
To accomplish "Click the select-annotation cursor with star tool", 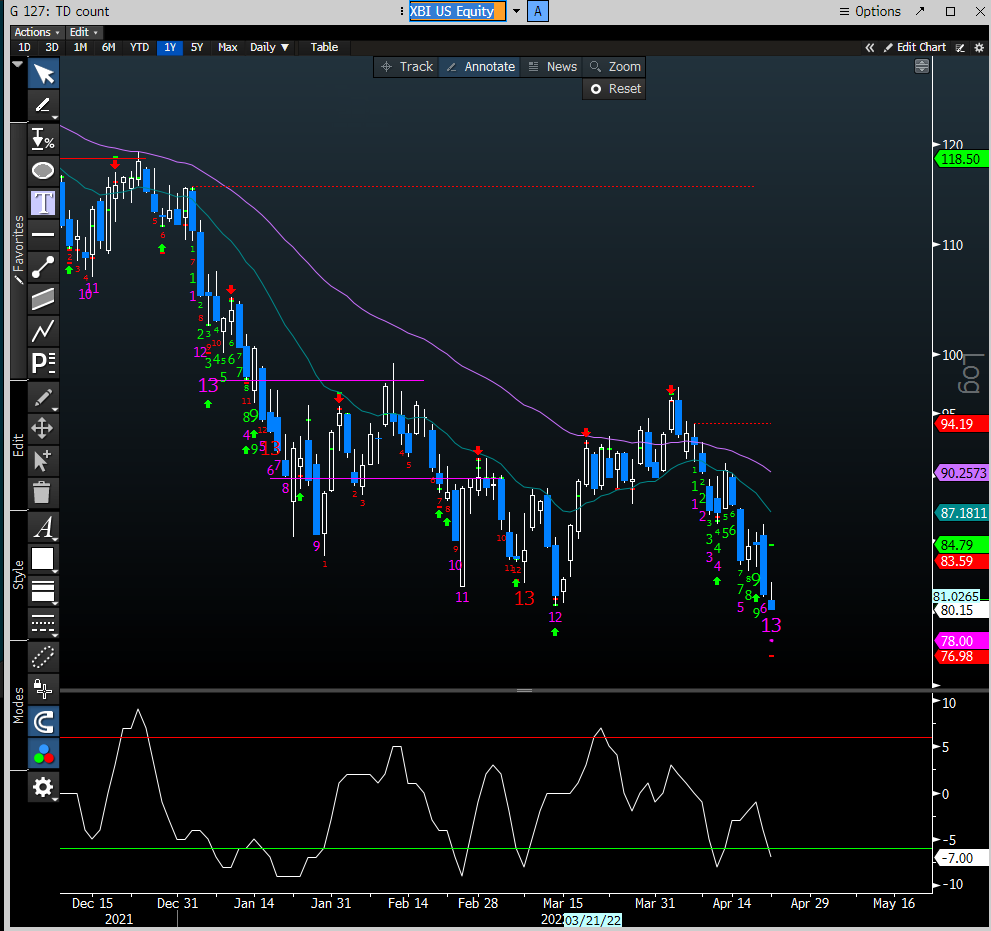I will click(42, 461).
